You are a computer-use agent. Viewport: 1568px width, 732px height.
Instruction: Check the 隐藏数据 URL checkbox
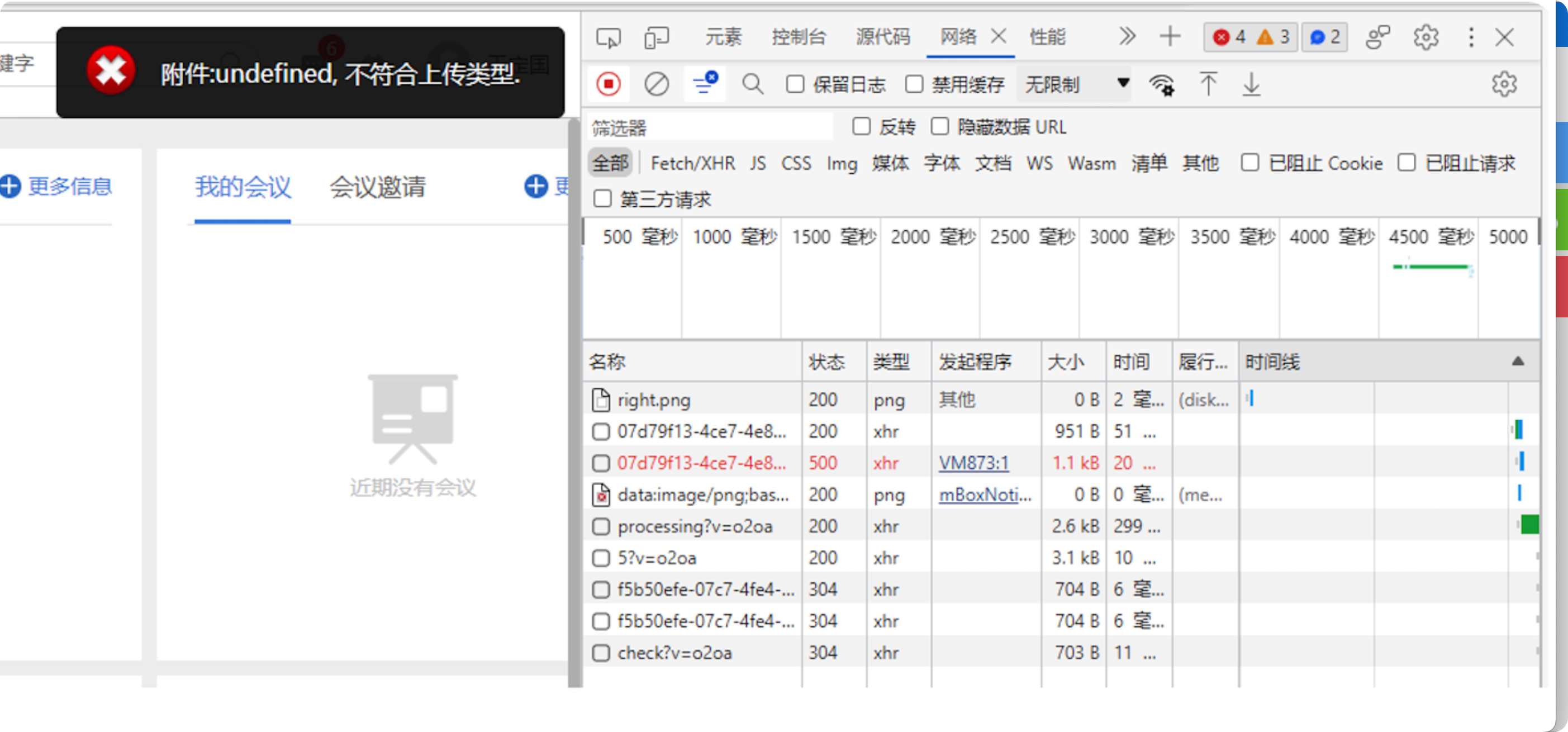940,127
